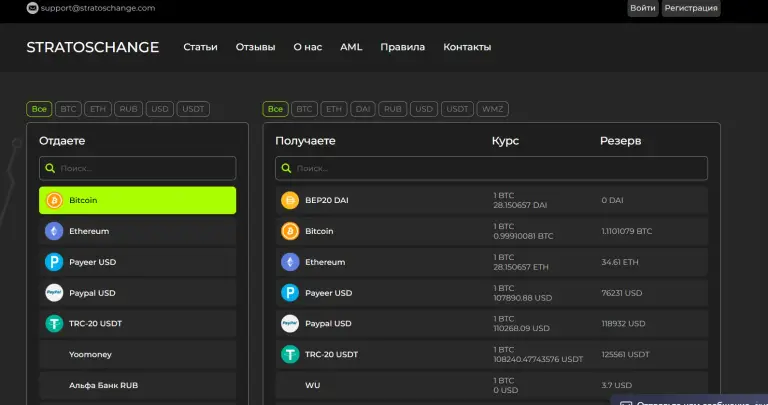
Task: Click the magnifier icon in Отдаете search
Action: pyautogui.click(x=50, y=168)
